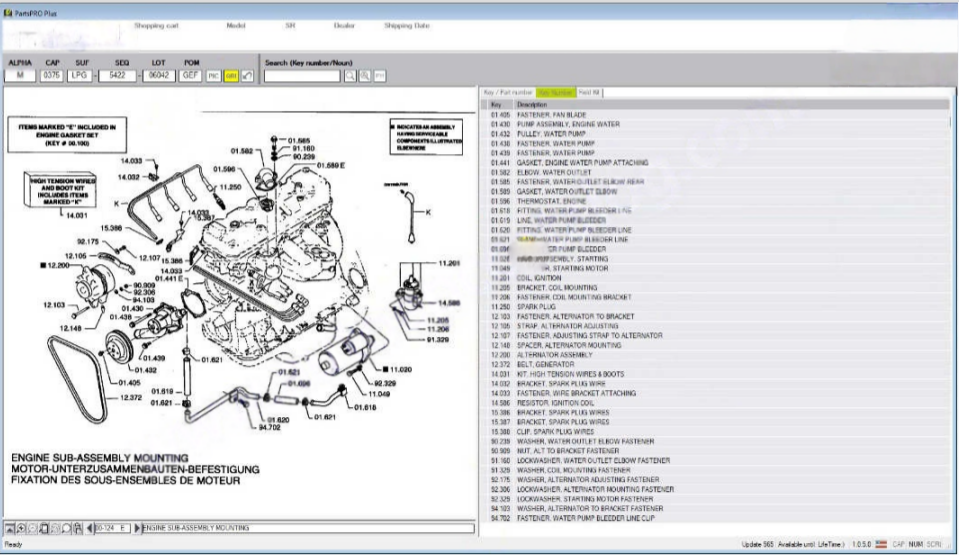Click the previous page arrow below diagram
This screenshot has height=555, width=959.
coord(91,526)
